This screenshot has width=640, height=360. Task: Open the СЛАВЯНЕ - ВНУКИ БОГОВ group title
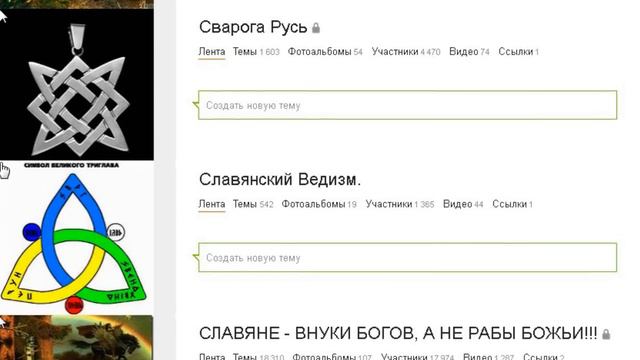[x=398, y=333]
